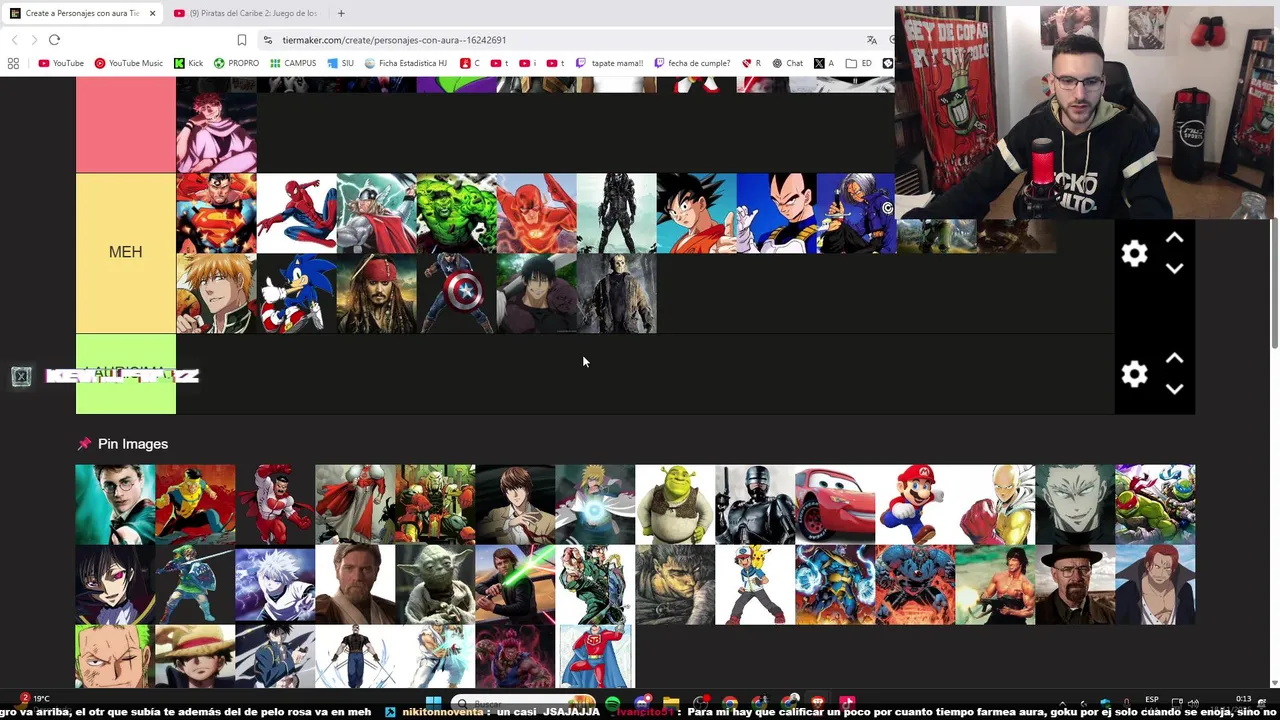Click the Pin Images heading
This screenshot has width=1280, height=720.
click(x=133, y=444)
